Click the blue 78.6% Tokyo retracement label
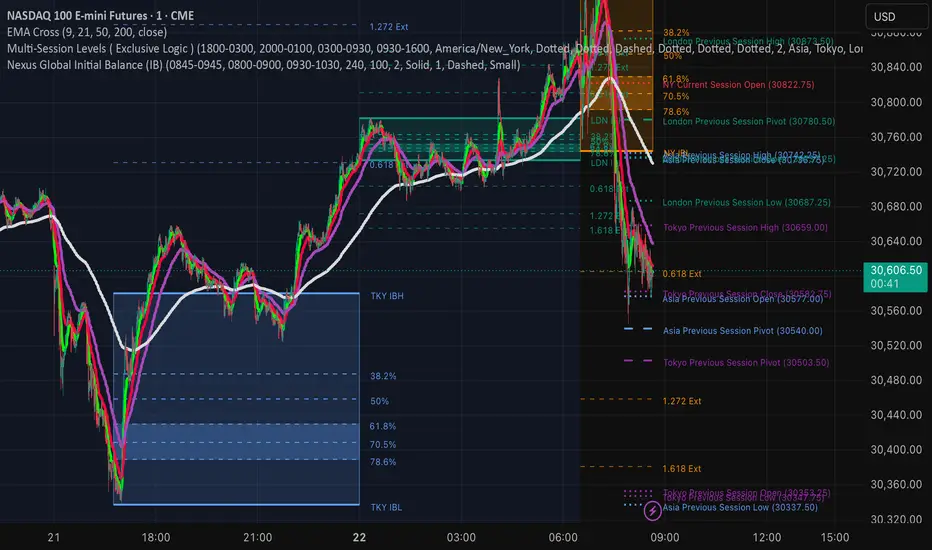The image size is (932, 550). click(383, 462)
